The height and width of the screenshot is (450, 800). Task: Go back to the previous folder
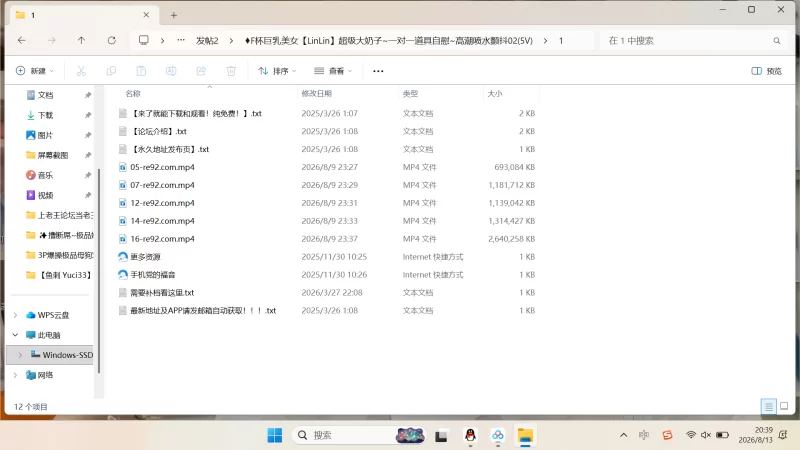pyautogui.click(x=21, y=40)
